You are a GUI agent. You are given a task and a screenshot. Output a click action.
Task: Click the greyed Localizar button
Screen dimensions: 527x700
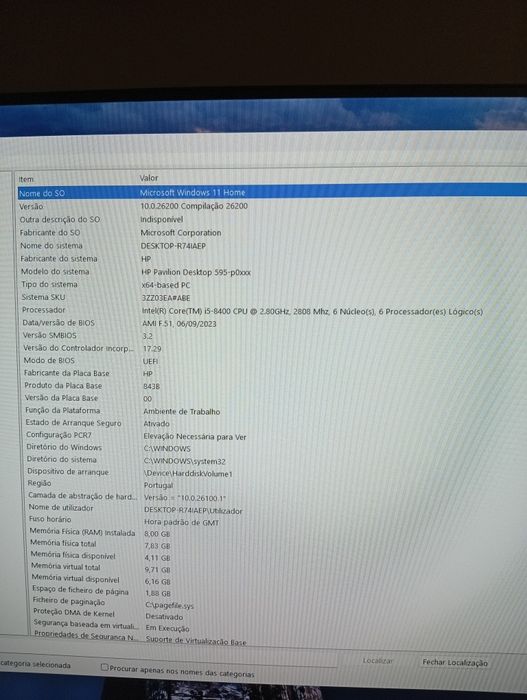[x=378, y=661]
